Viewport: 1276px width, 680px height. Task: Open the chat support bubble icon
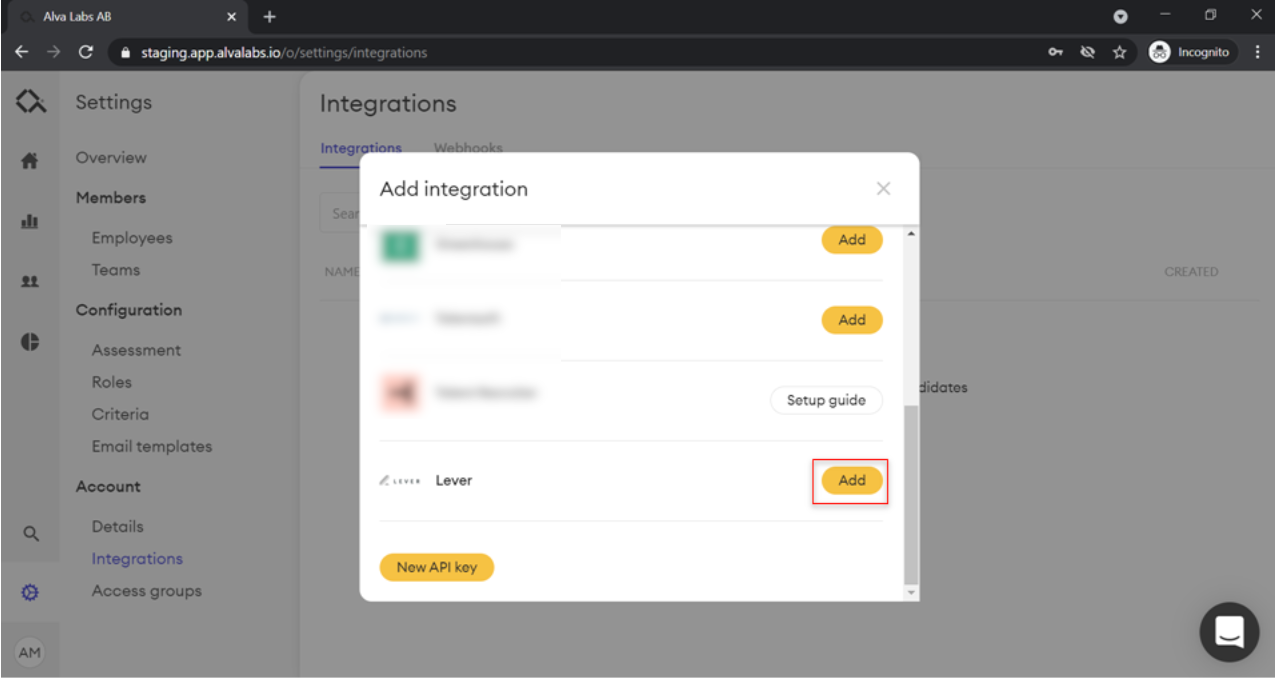1229,634
